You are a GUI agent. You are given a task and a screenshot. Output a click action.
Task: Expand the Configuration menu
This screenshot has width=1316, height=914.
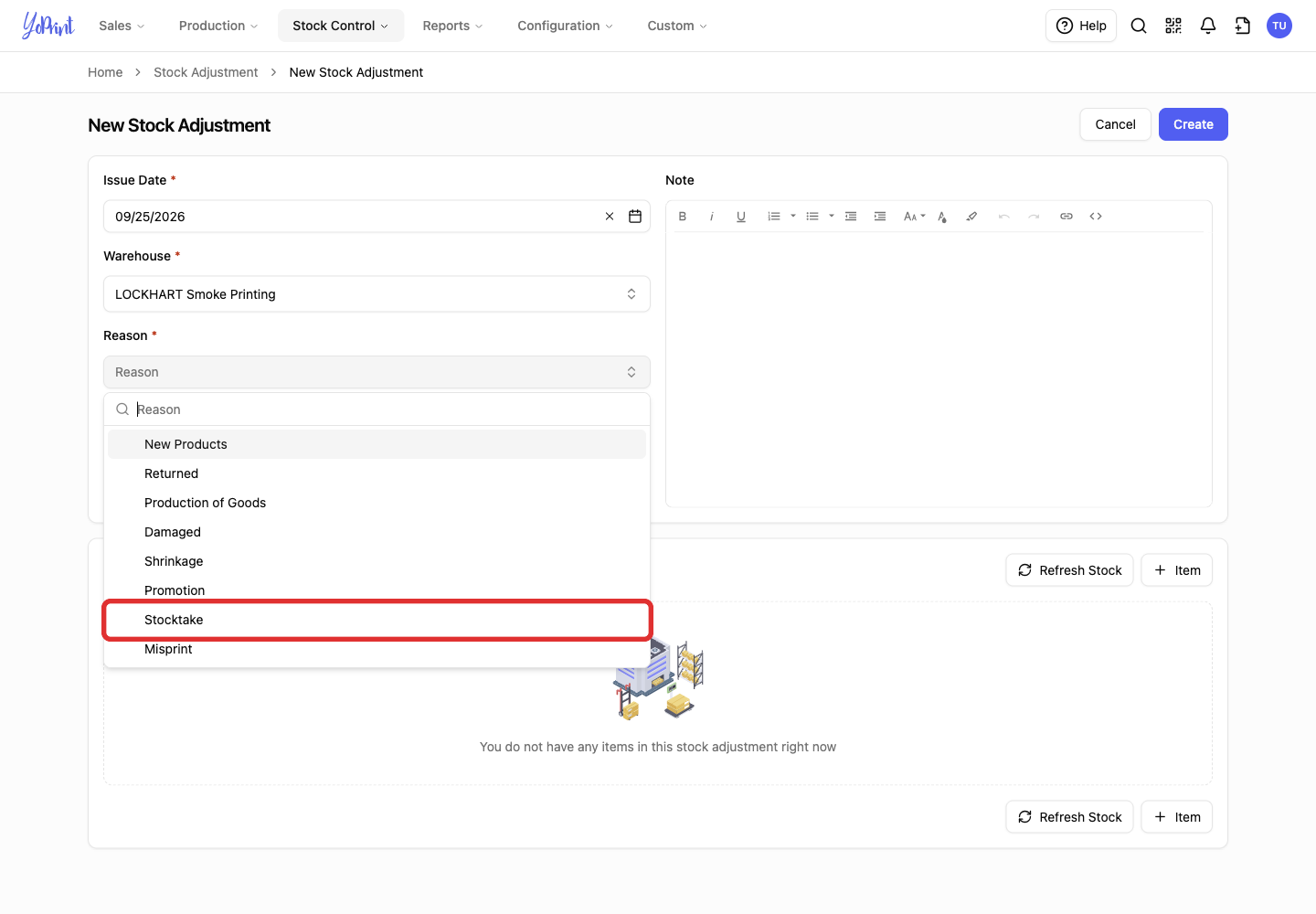coord(565,26)
